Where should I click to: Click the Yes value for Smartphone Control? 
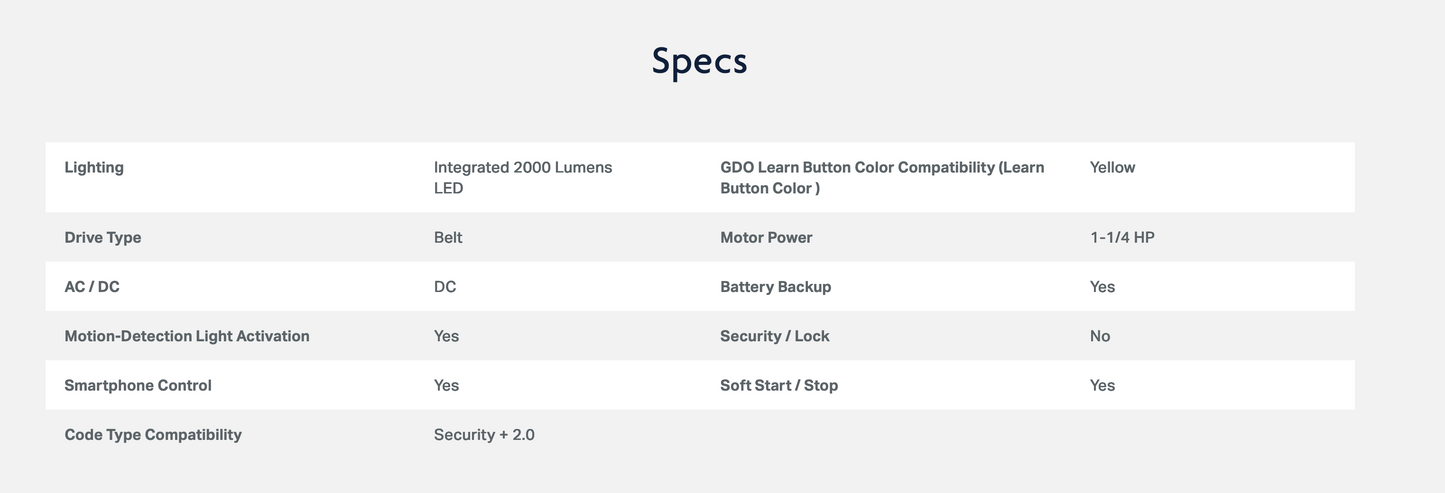(446, 385)
